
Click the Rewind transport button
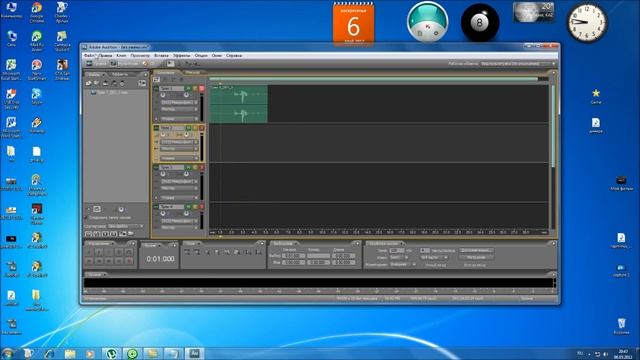tap(99, 261)
